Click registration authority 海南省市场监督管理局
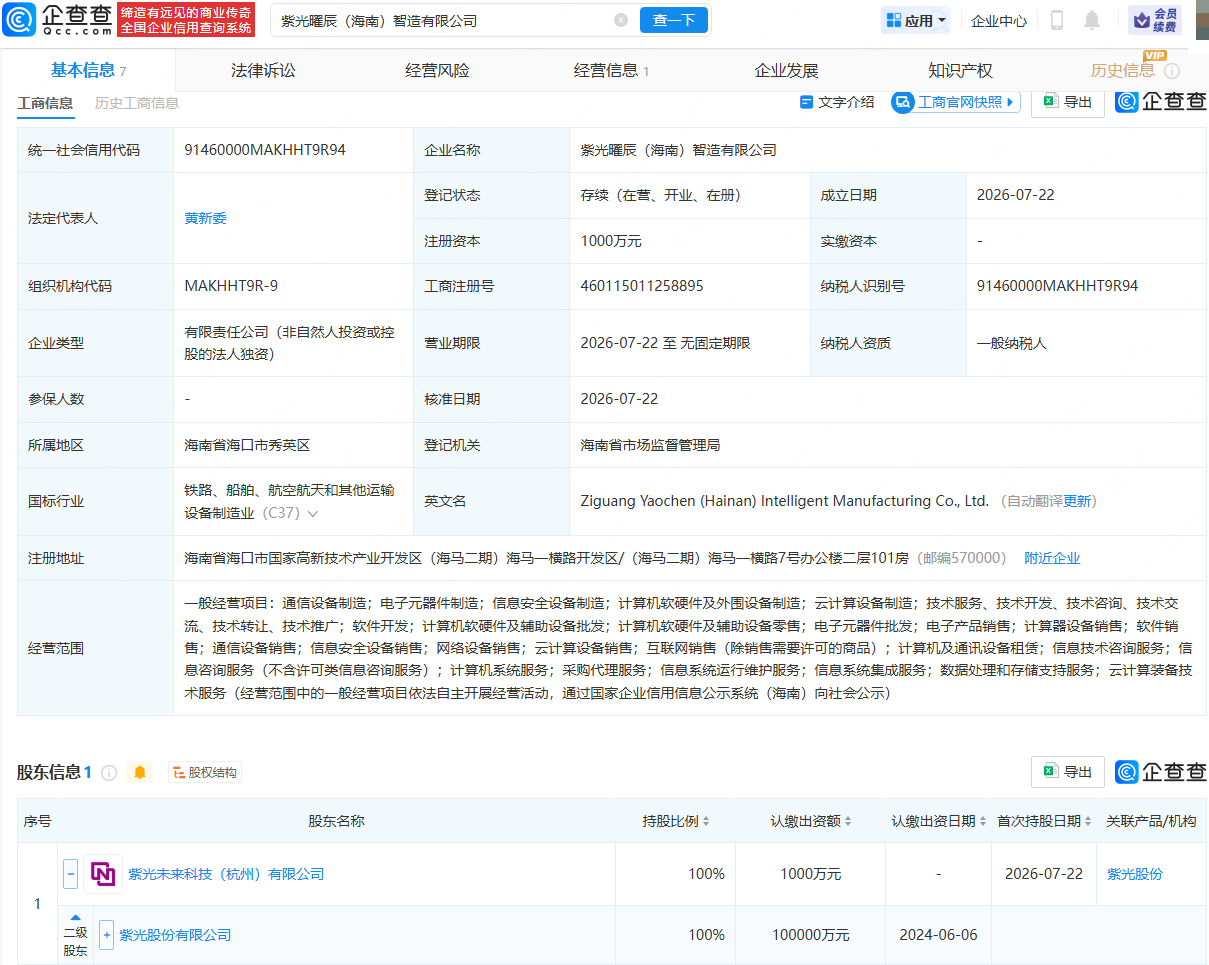The height and width of the screenshot is (965, 1209). point(650,445)
